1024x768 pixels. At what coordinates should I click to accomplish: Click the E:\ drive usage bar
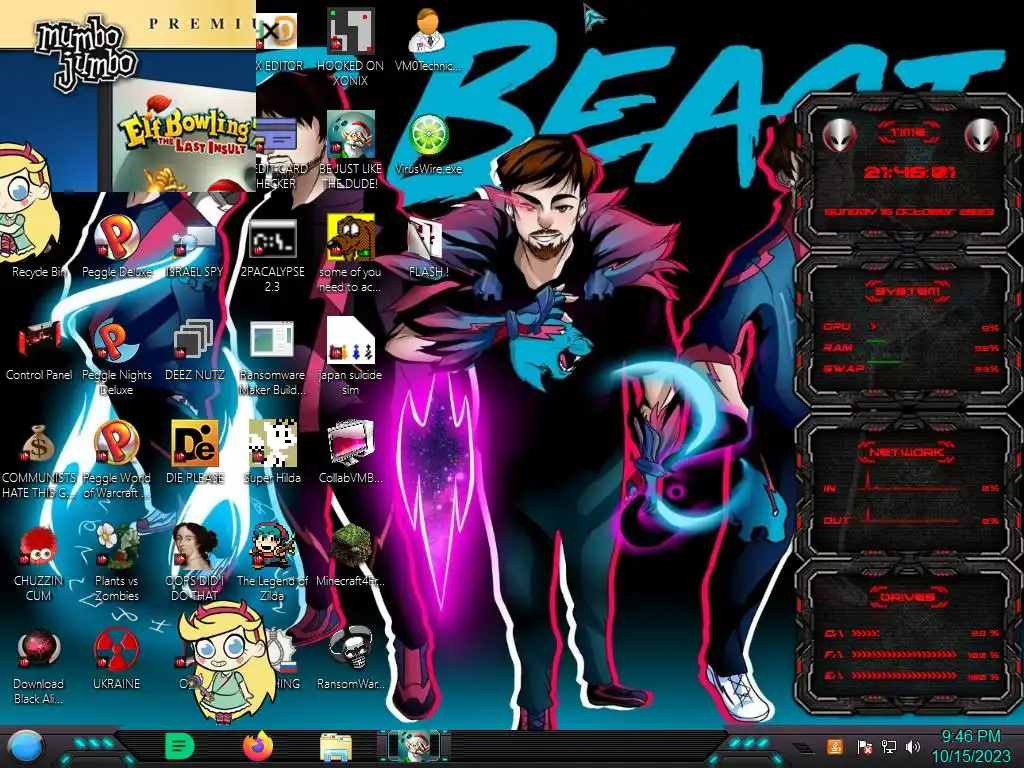tap(912, 676)
